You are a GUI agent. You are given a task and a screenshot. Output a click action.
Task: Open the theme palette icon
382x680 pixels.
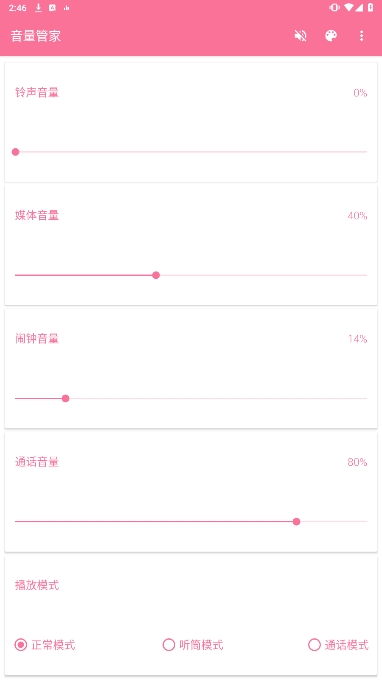[331, 36]
